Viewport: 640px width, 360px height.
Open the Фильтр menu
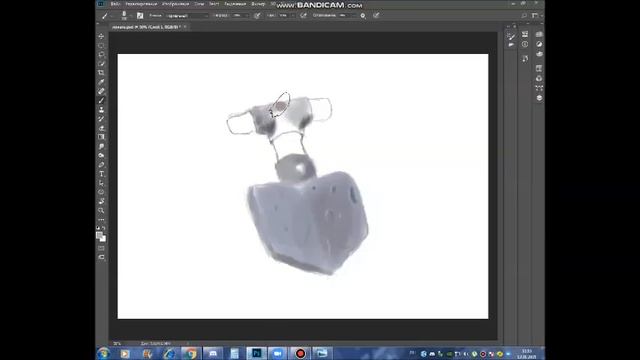tap(258, 4)
